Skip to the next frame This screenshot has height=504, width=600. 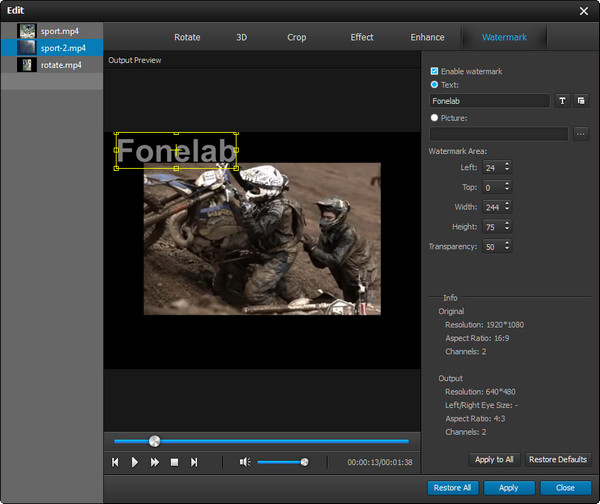[194, 462]
